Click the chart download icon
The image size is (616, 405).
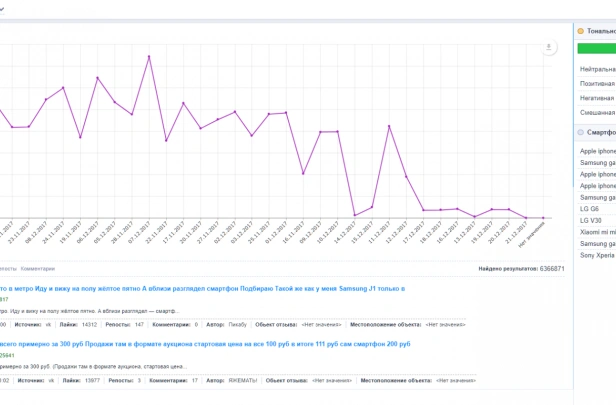coord(548,47)
